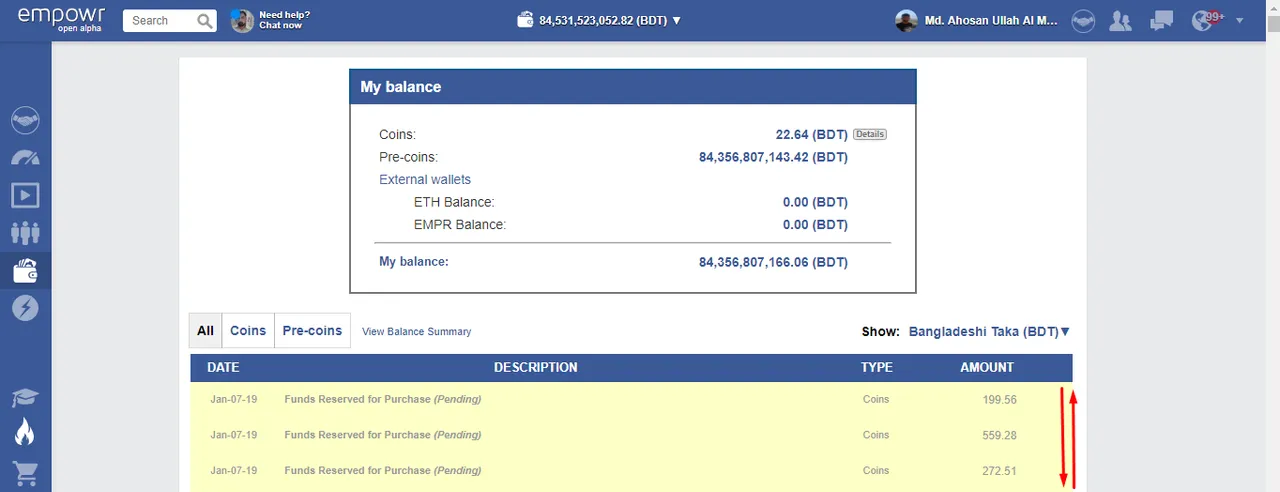The height and width of the screenshot is (492, 1280).
Task: Click the Need help? Chat now link
Action: tap(285, 20)
